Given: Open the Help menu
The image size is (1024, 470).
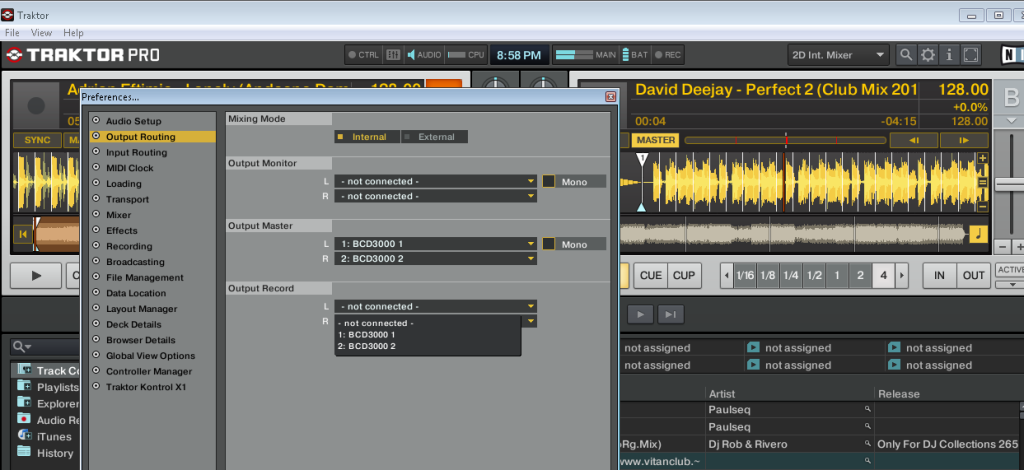Looking at the screenshot, I should coord(73,33).
